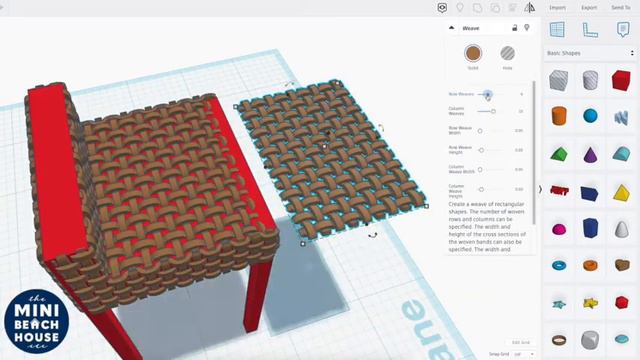Pick the red Text shape
Image resolution: width=640 pixels, height=360 pixels.
[x=559, y=190]
